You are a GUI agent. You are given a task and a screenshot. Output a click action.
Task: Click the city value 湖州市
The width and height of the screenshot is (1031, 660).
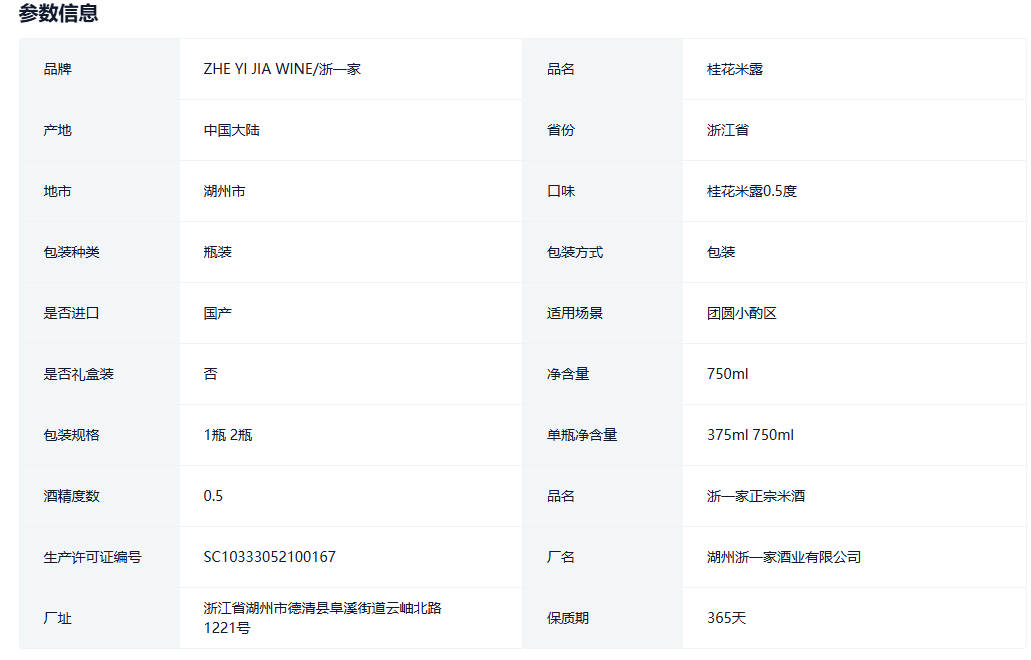(x=225, y=191)
